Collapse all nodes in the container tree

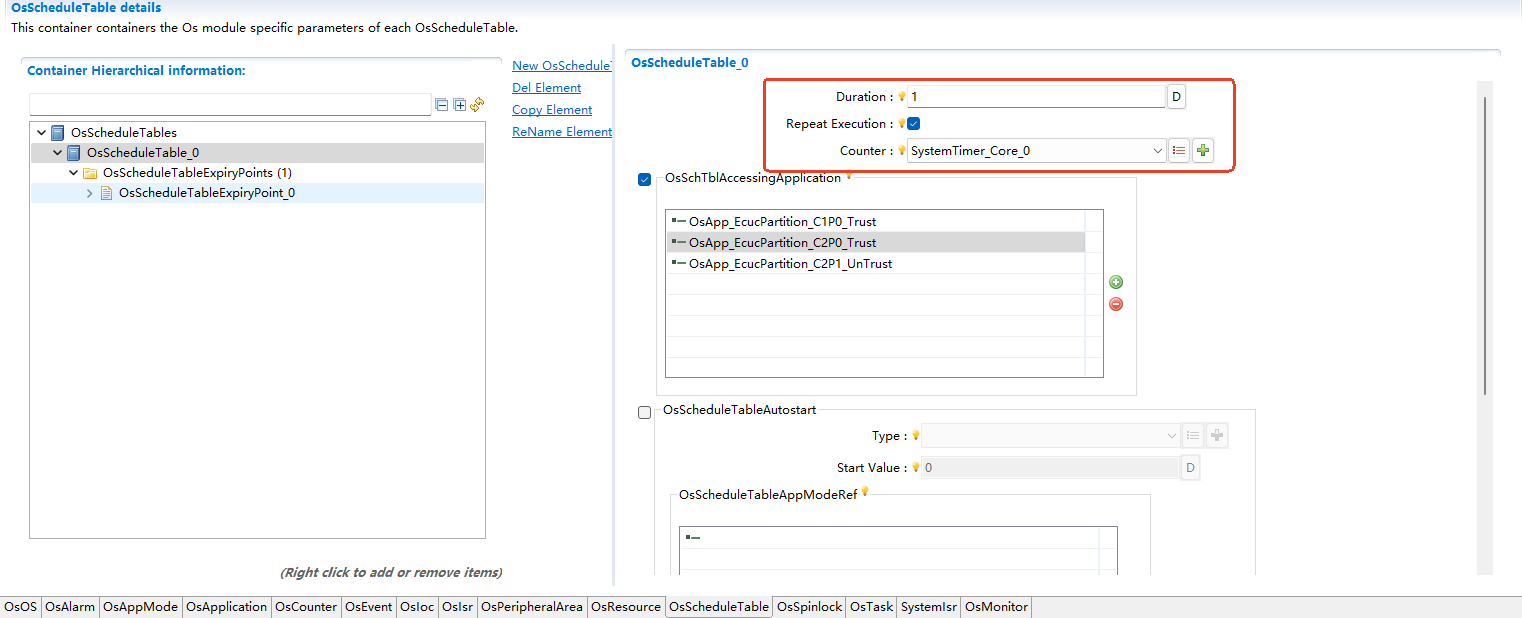click(x=442, y=105)
